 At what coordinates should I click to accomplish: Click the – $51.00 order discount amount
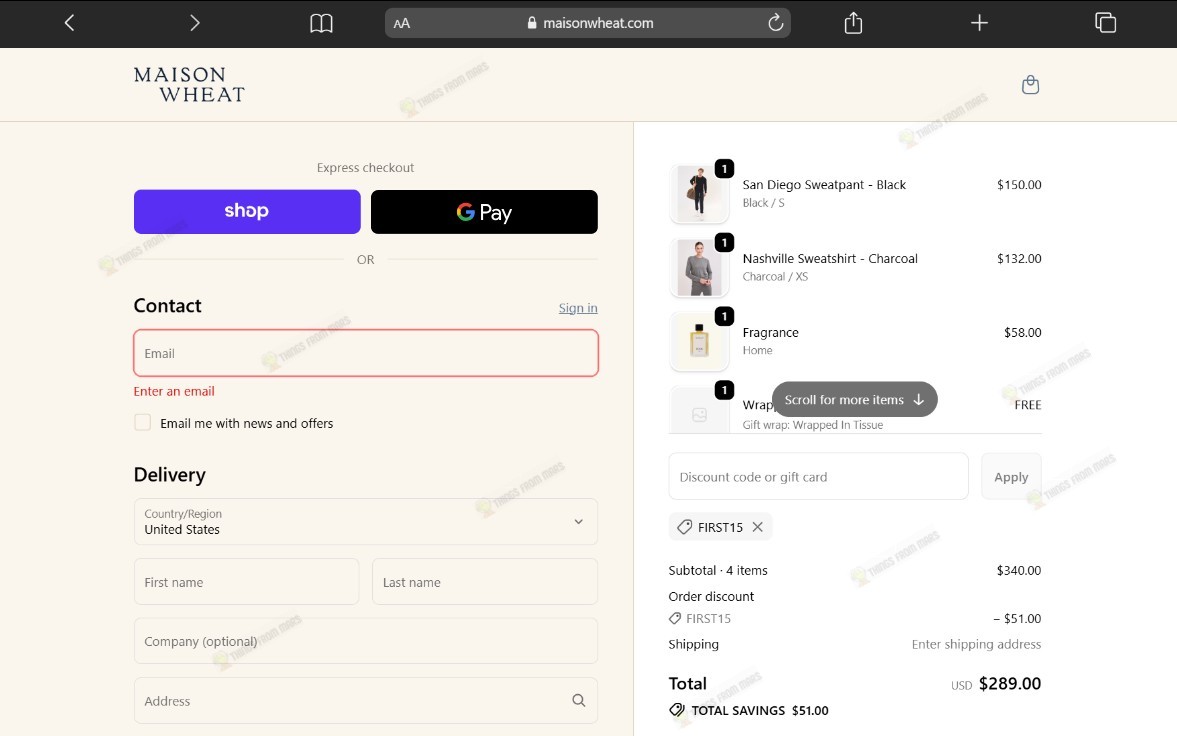1017,619
